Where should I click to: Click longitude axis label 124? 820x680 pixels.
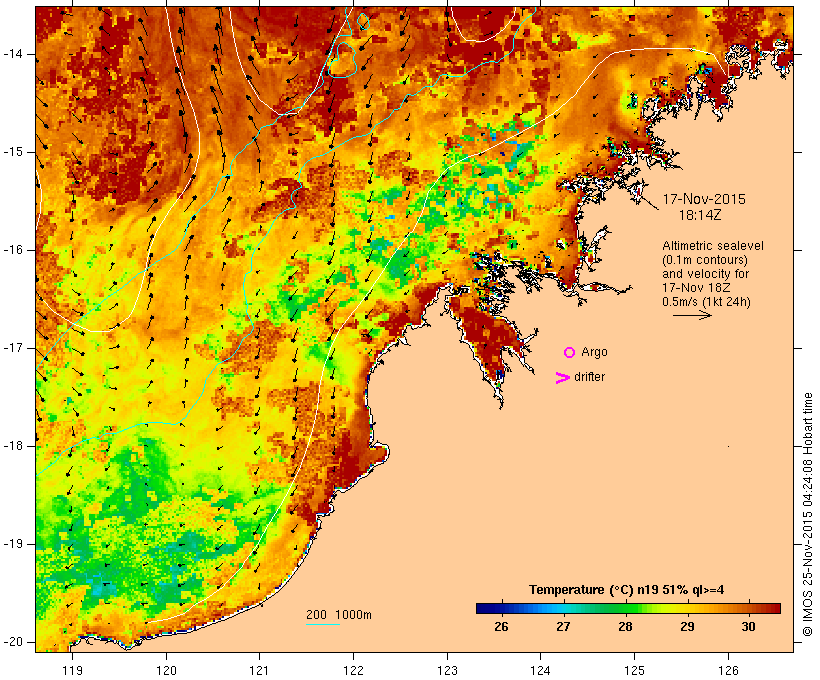tap(541, 670)
